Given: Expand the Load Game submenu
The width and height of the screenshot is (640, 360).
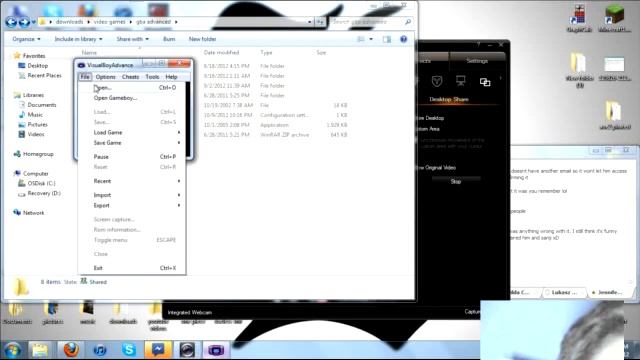Looking at the screenshot, I should (x=131, y=133).
